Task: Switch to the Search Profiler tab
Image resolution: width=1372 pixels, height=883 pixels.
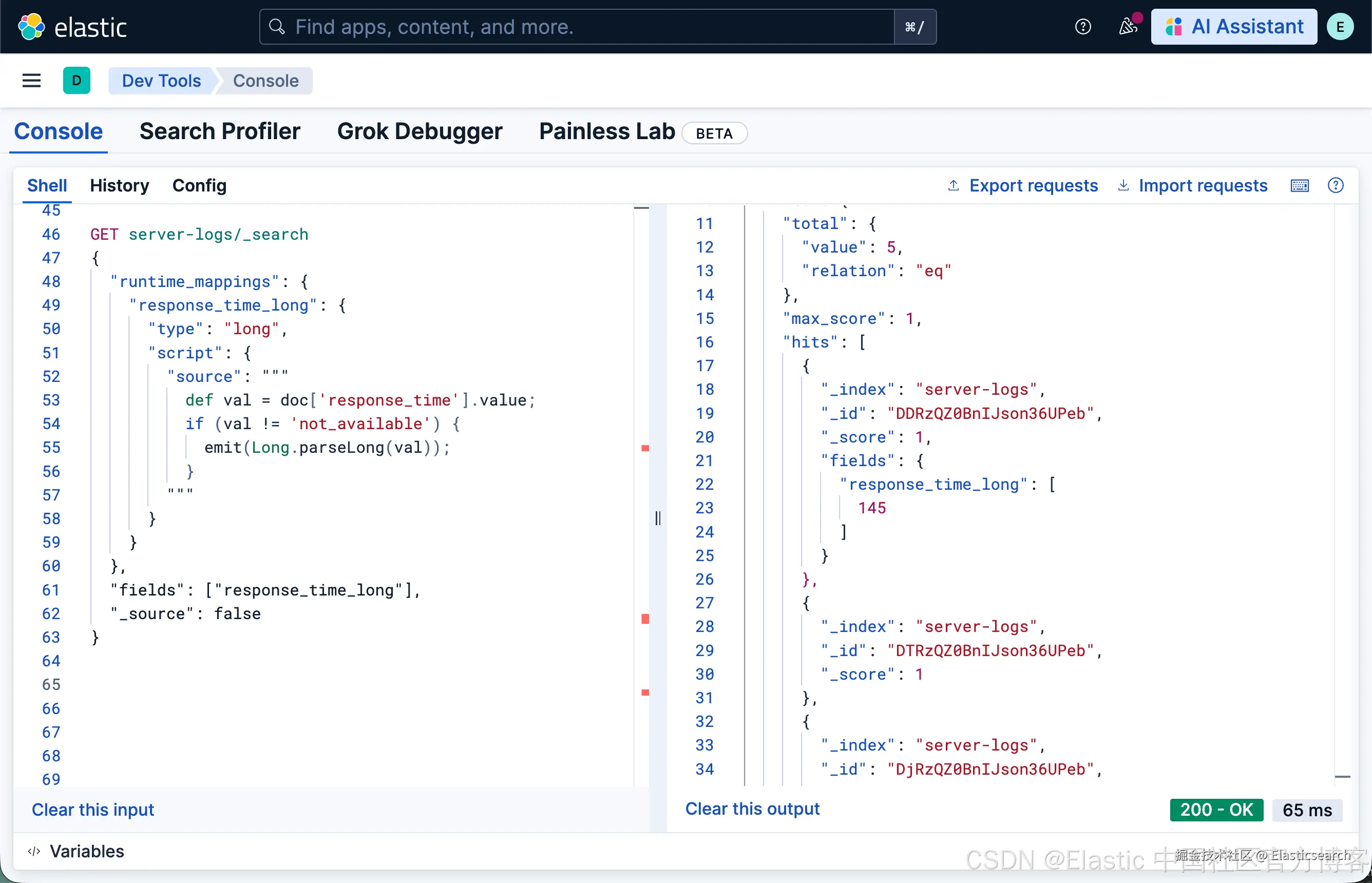Action: click(220, 131)
